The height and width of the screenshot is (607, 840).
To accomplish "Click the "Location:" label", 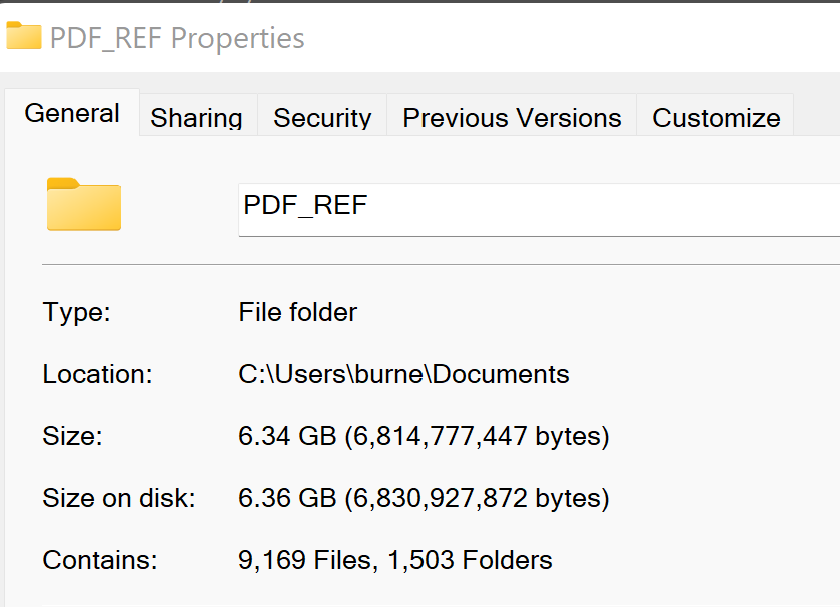I will [97, 375].
